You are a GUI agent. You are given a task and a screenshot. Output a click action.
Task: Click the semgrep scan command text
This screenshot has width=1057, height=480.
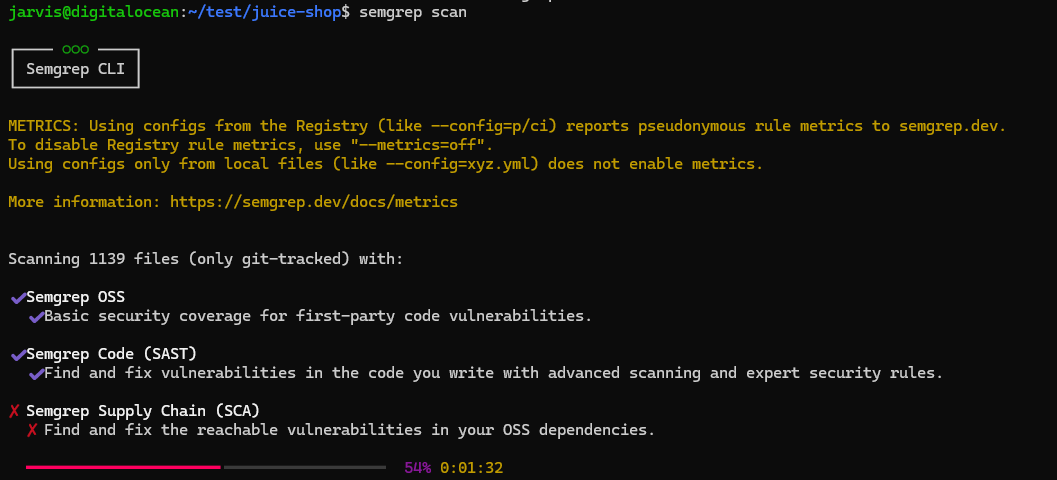point(413,13)
